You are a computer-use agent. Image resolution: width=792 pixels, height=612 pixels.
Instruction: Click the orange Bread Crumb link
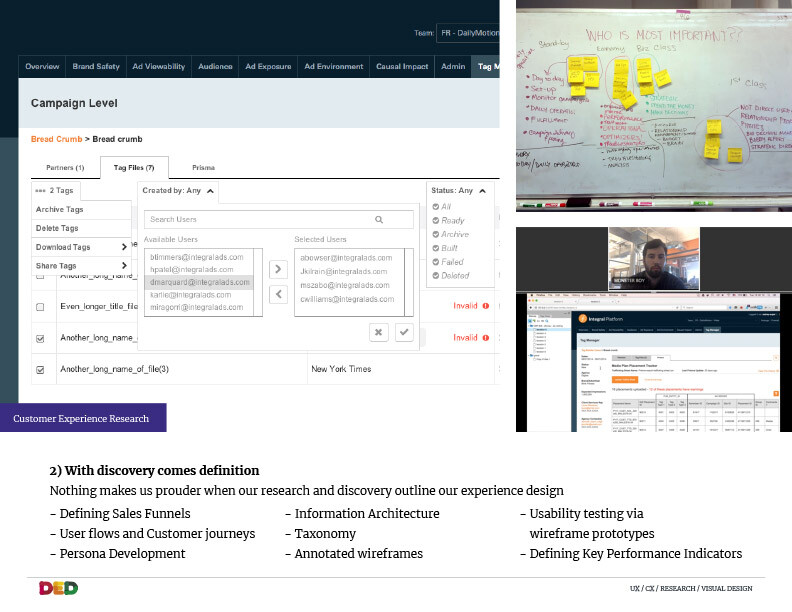click(x=56, y=138)
